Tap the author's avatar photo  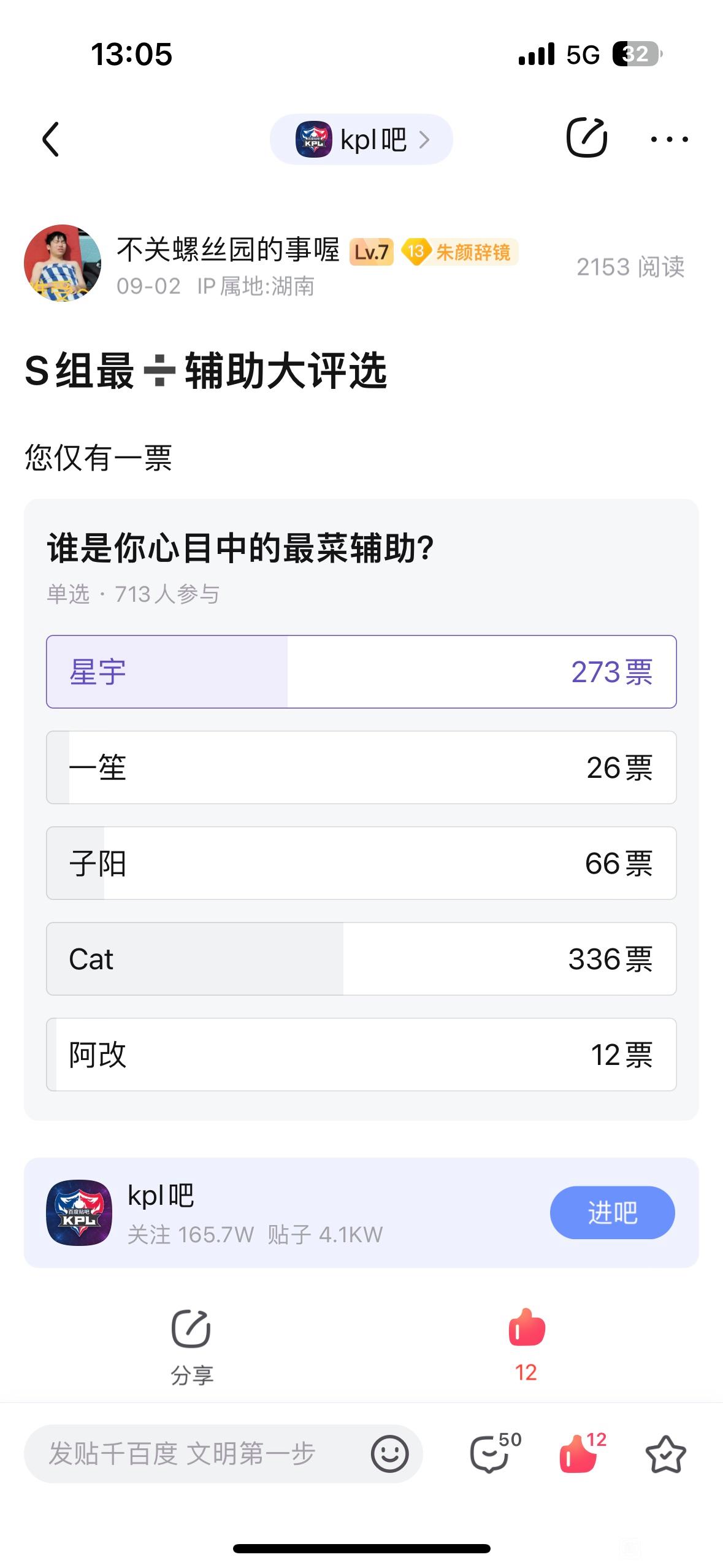[62, 263]
